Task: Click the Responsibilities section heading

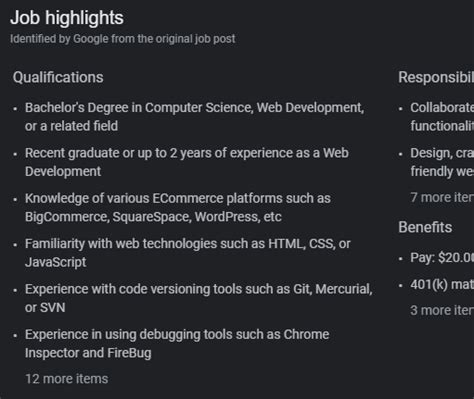Action: [436, 77]
